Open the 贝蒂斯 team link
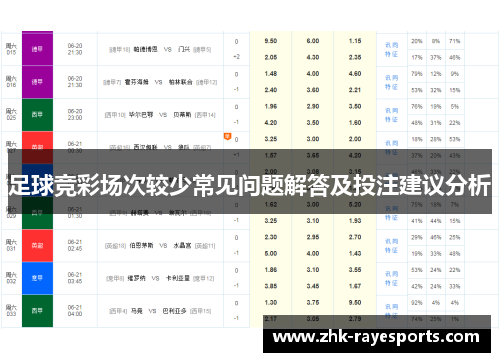Screen dimensions: 500x362 click(x=182, y=115)
